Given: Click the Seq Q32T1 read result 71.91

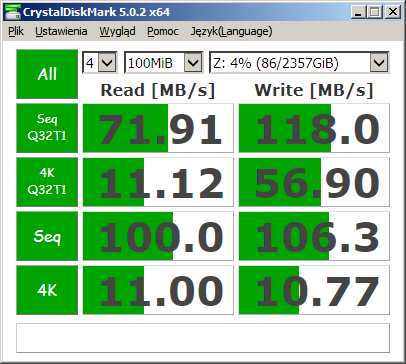Looking at the screenshot, I should pyautogui.click(x=158, y=128).
